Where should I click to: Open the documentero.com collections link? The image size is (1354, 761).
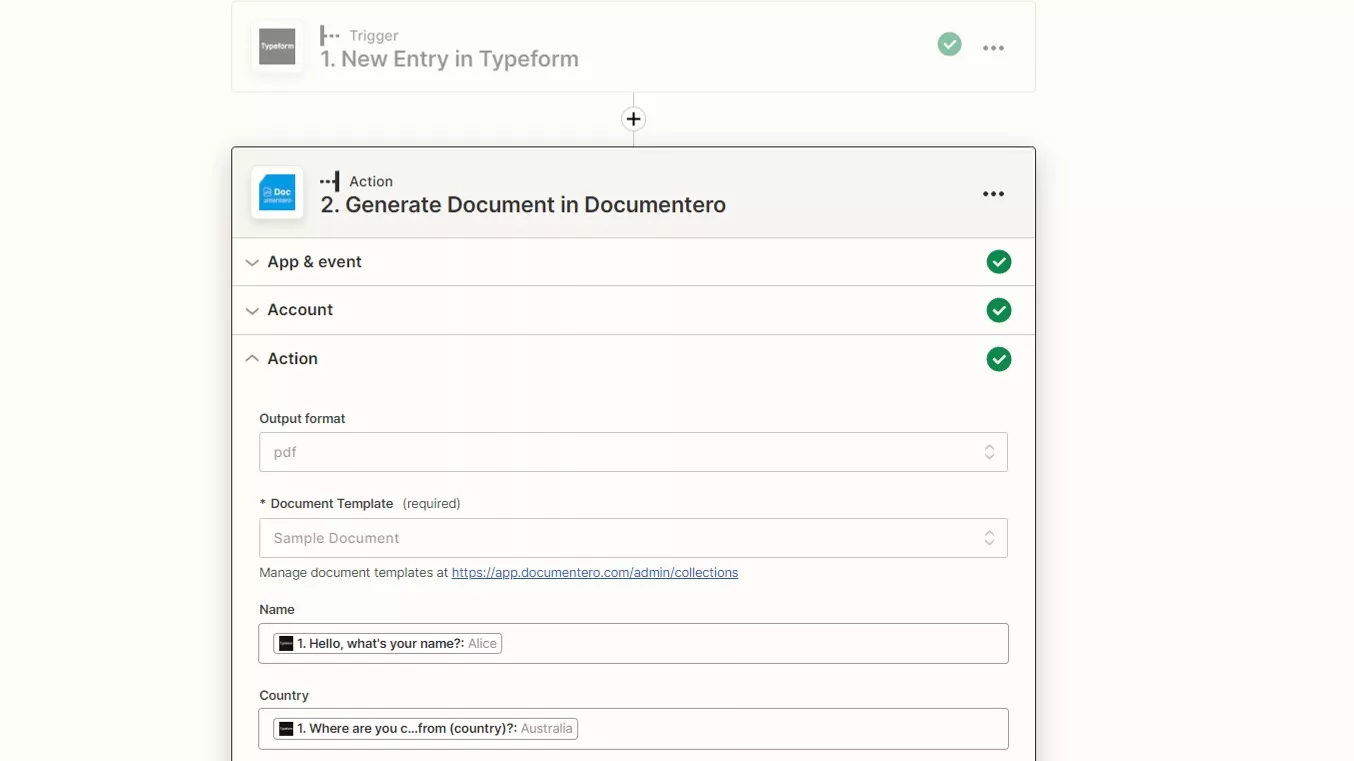(594, 573)
